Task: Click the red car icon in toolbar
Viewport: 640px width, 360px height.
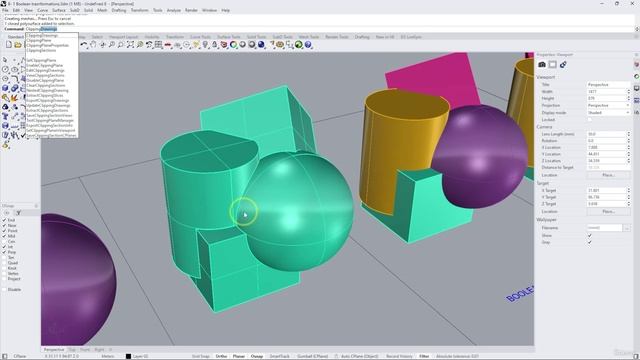Action: pos(168,44)
